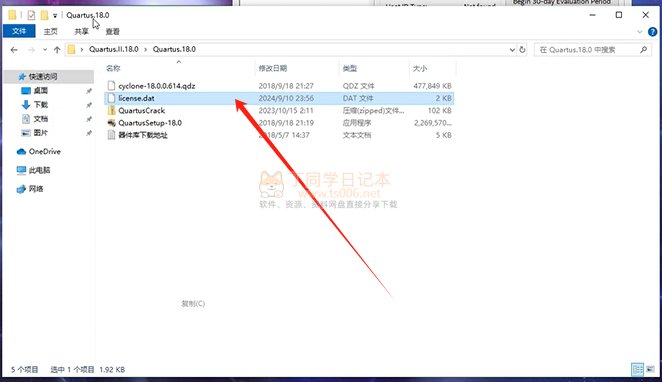Click the 102 KB size cell
The image size is (662, 382).
pyautogui.click(x=440, y=111)
